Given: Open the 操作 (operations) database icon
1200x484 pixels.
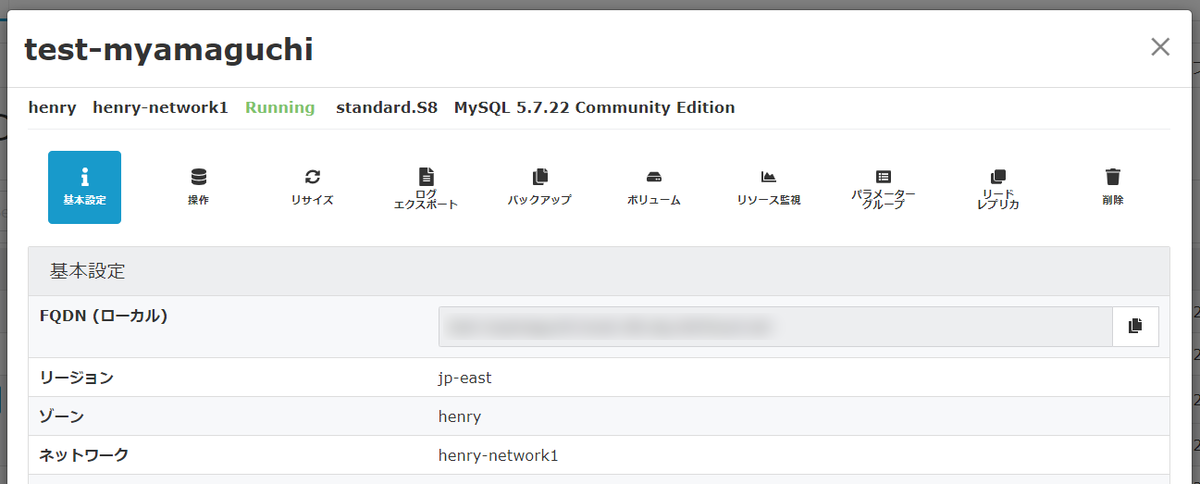Looking at the screenshot, I should [198, 187].
